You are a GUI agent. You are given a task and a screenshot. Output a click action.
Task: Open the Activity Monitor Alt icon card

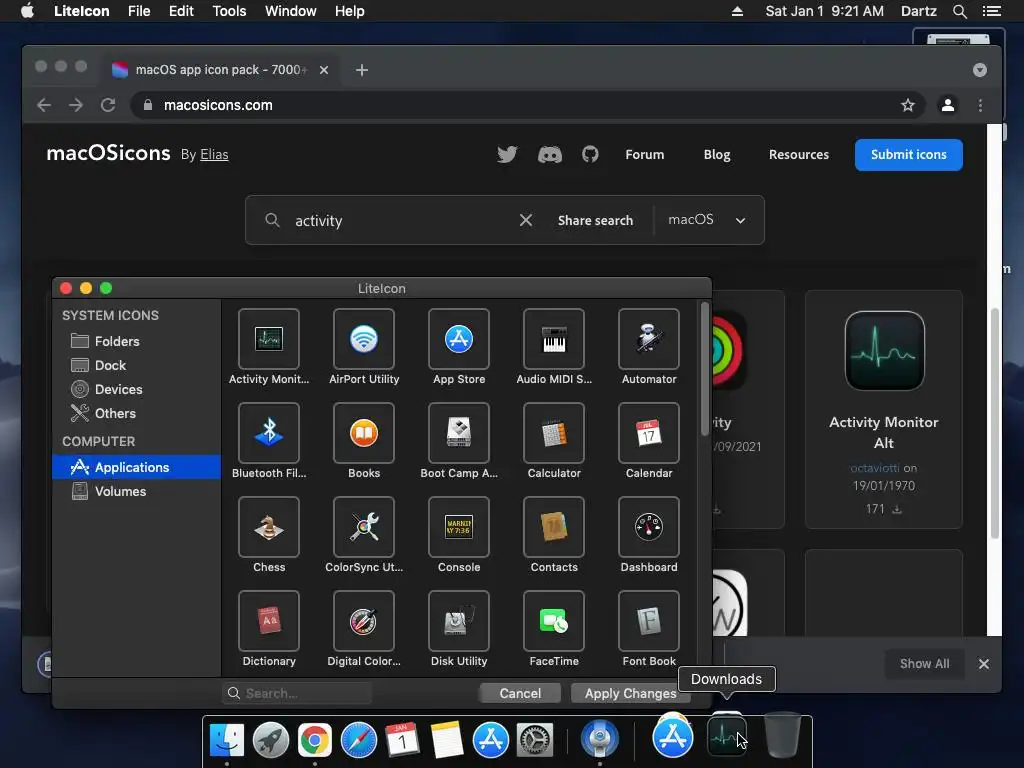[x=884, y=409]
